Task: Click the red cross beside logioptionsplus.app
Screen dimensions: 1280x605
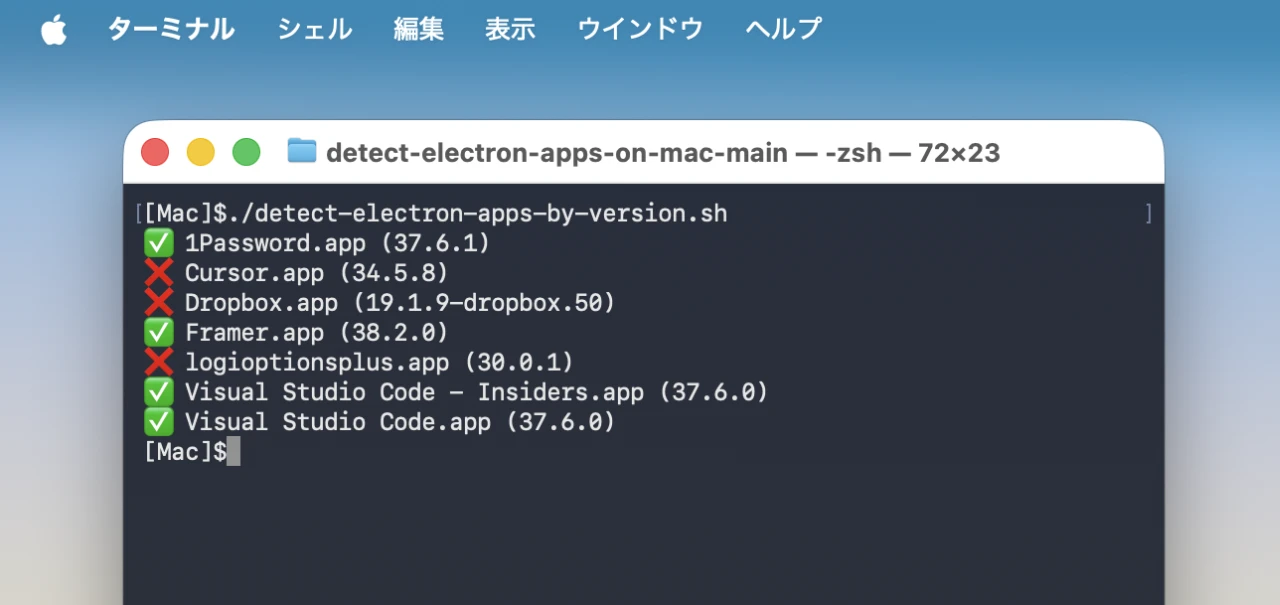Action: pos(158,362)
